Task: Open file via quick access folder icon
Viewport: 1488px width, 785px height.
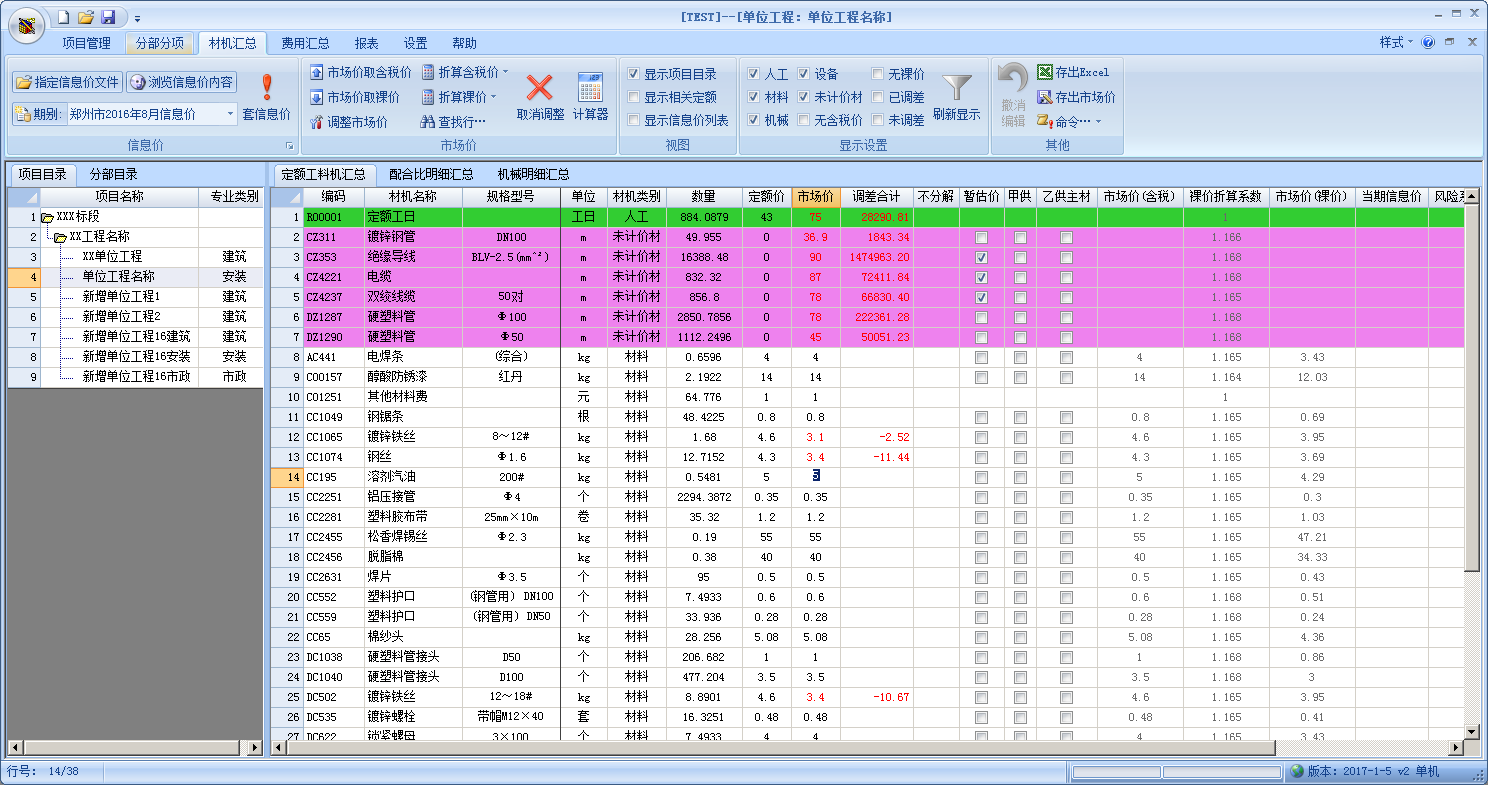Action: [x=86, y=17]
